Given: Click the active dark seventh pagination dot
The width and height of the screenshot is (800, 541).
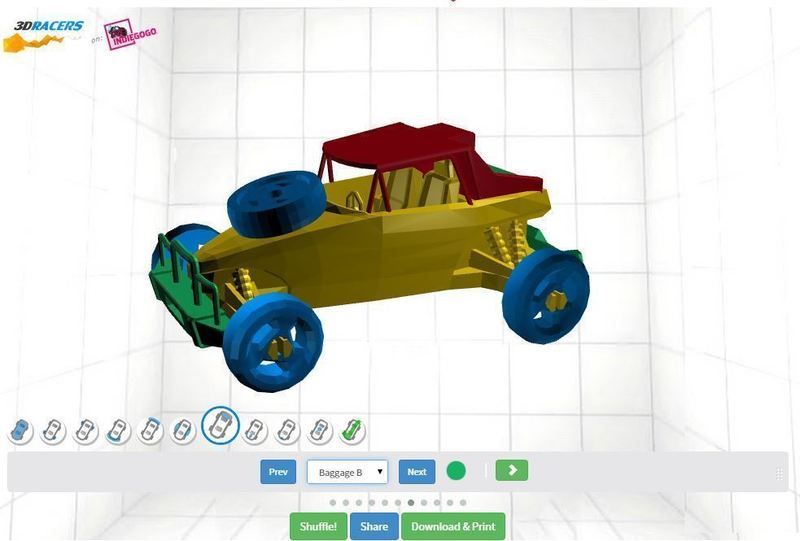Looking at the screenshot, I should 411,503.
